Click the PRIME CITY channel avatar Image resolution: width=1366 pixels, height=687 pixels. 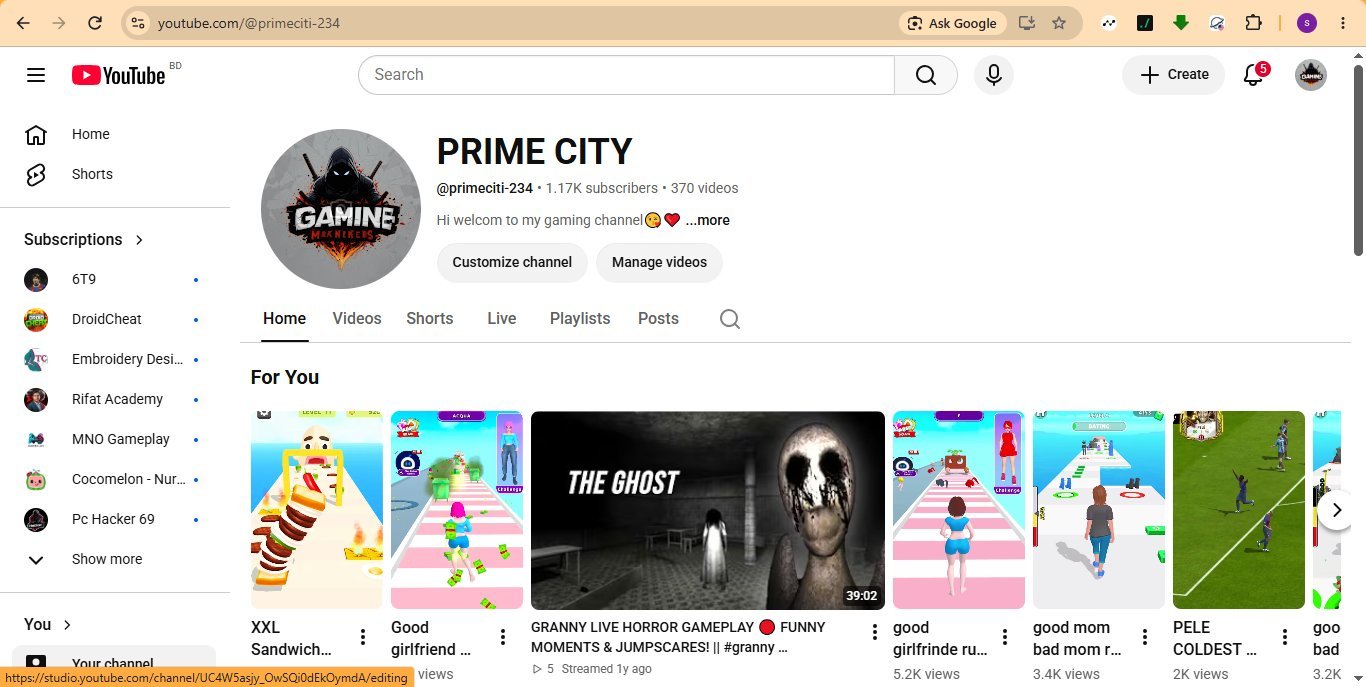coord(341,209)
